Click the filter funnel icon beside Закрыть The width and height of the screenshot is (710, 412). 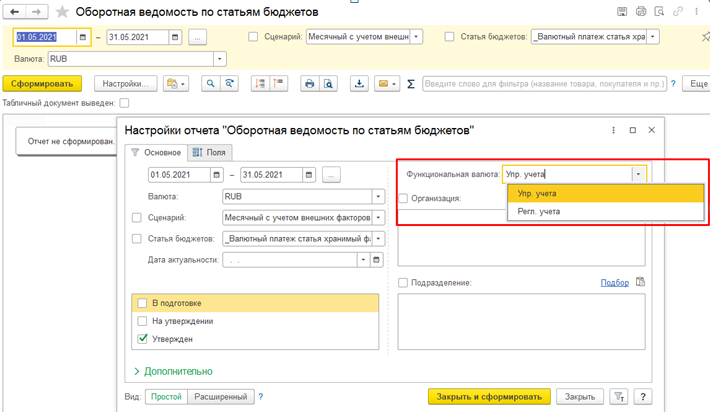[x=620, y=397]
